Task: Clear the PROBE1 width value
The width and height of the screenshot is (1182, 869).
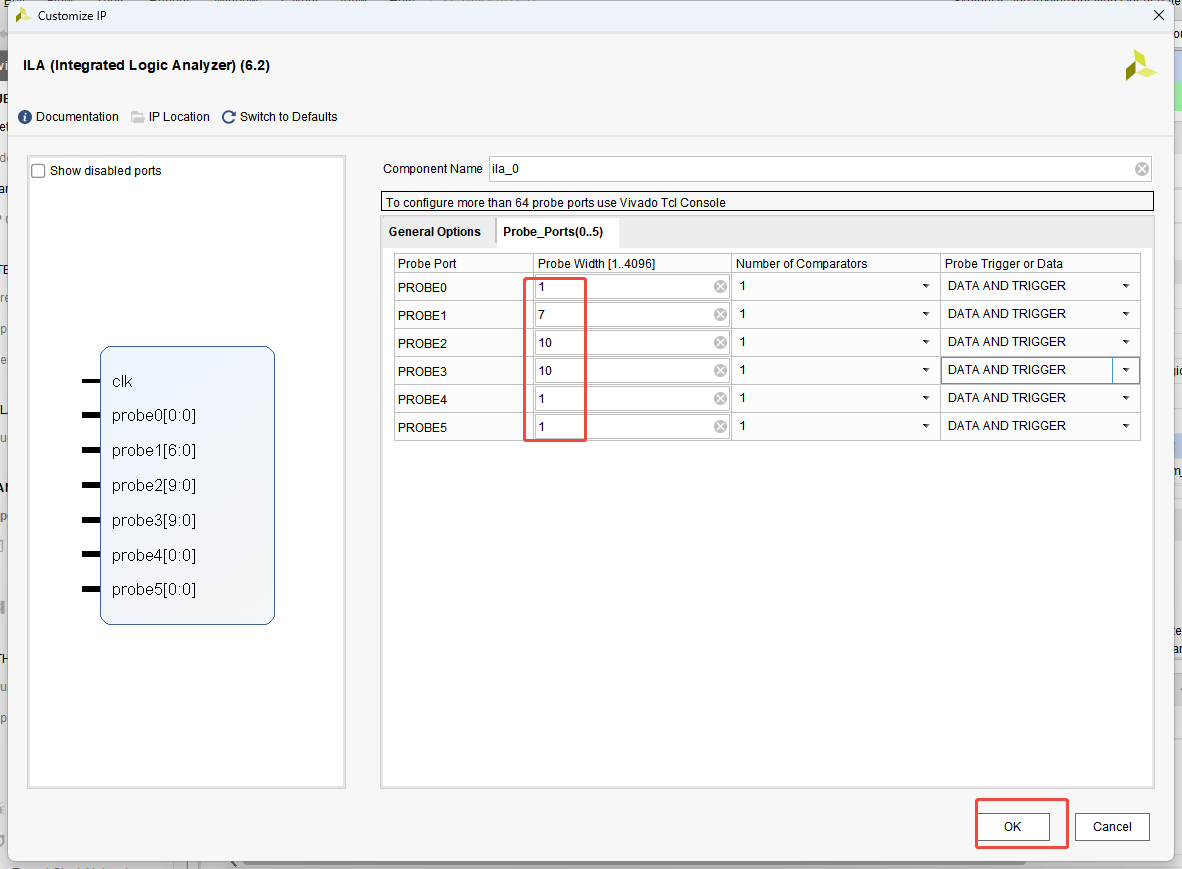Action: (720, 314)
